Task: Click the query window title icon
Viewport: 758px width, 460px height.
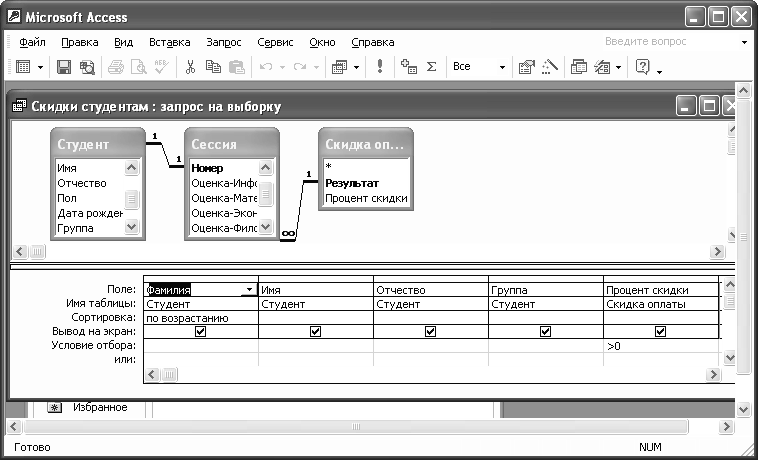Action: tap(19, 106)
